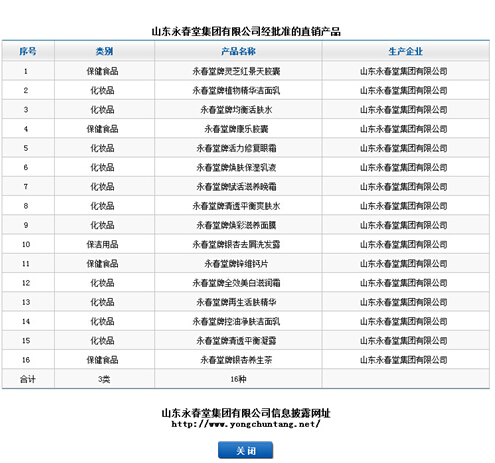Click 山东永春堂集团有限公司 in row 1
This screenshot has height=463, width=495.
point(404,71)
